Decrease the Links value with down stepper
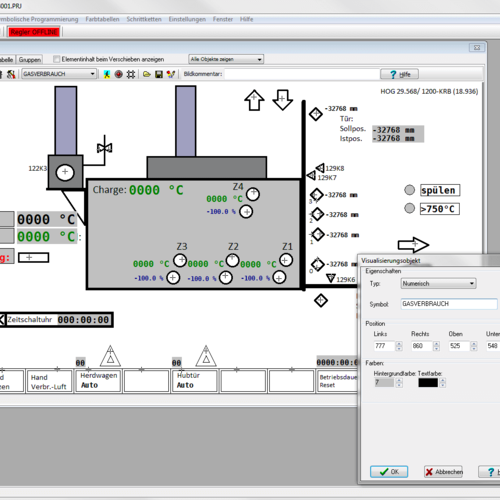 click(399, 348)
